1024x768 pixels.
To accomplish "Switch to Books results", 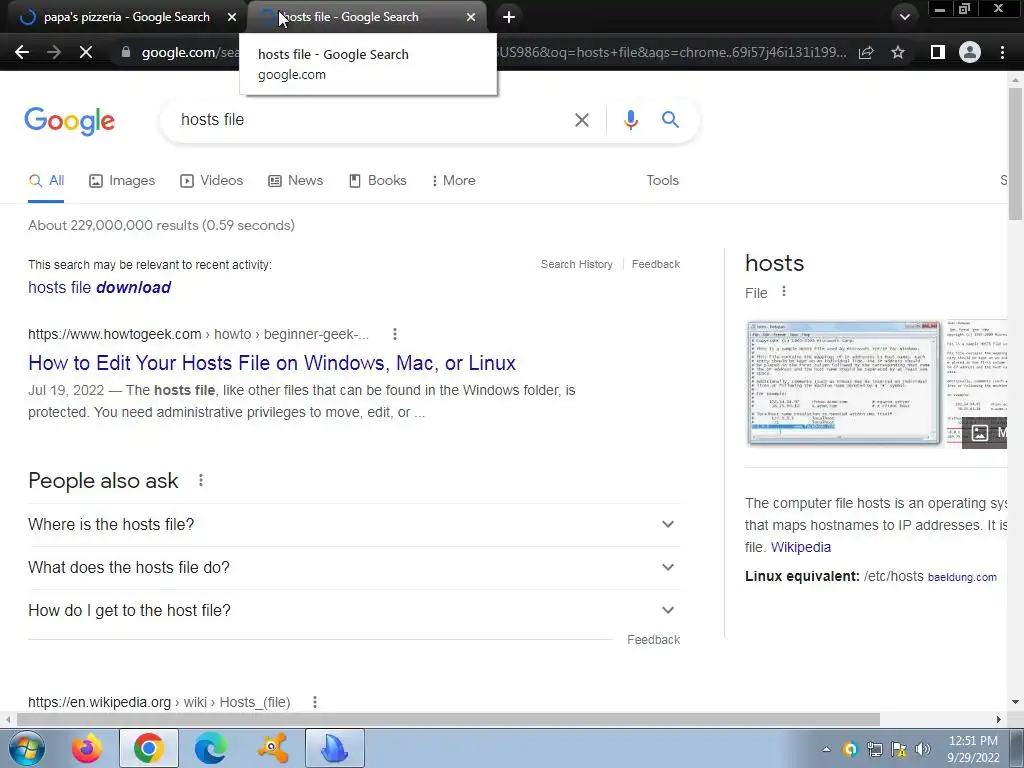I will [377, 181].
